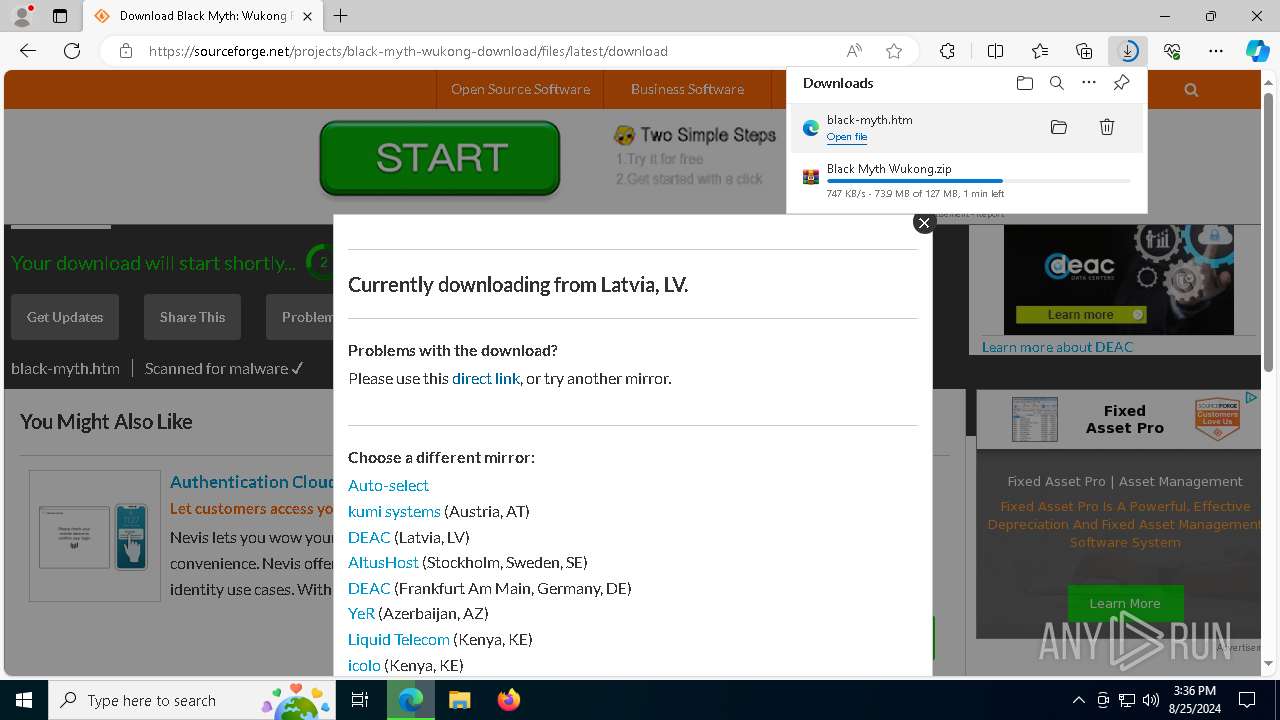The height and width of the screenshot is (720, 1280).
Task: Open downloads folder icon in panel
Action: point(1025,83)
